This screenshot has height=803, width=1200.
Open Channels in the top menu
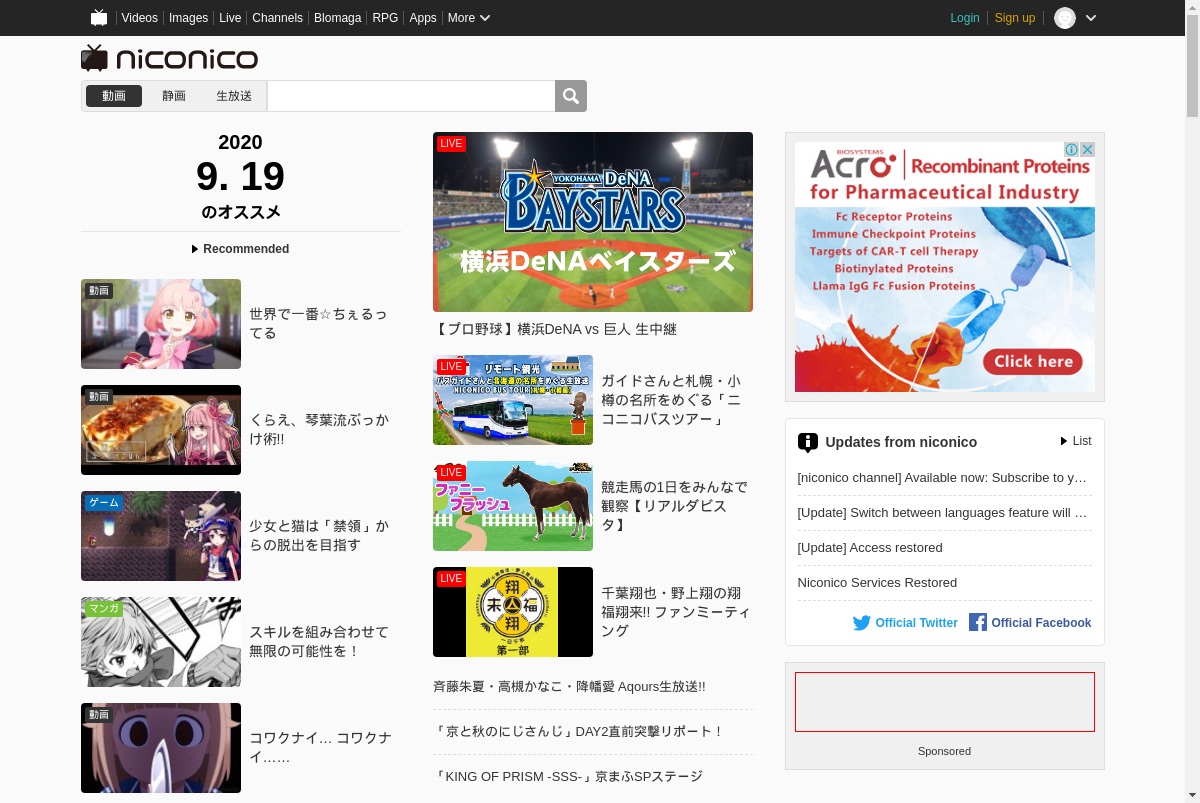[277, 18]
